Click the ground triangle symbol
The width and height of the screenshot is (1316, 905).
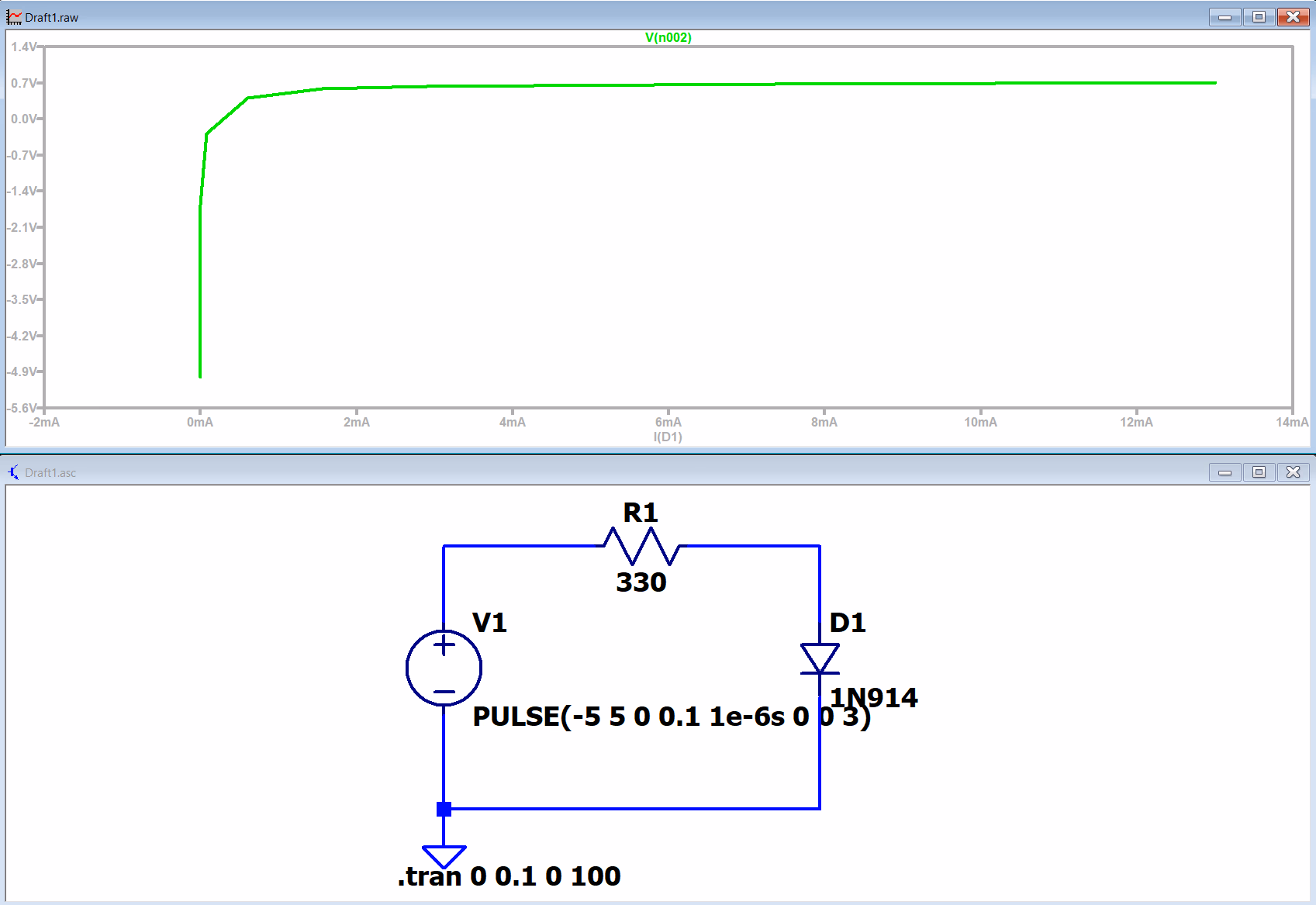click(x=444, y=856)
